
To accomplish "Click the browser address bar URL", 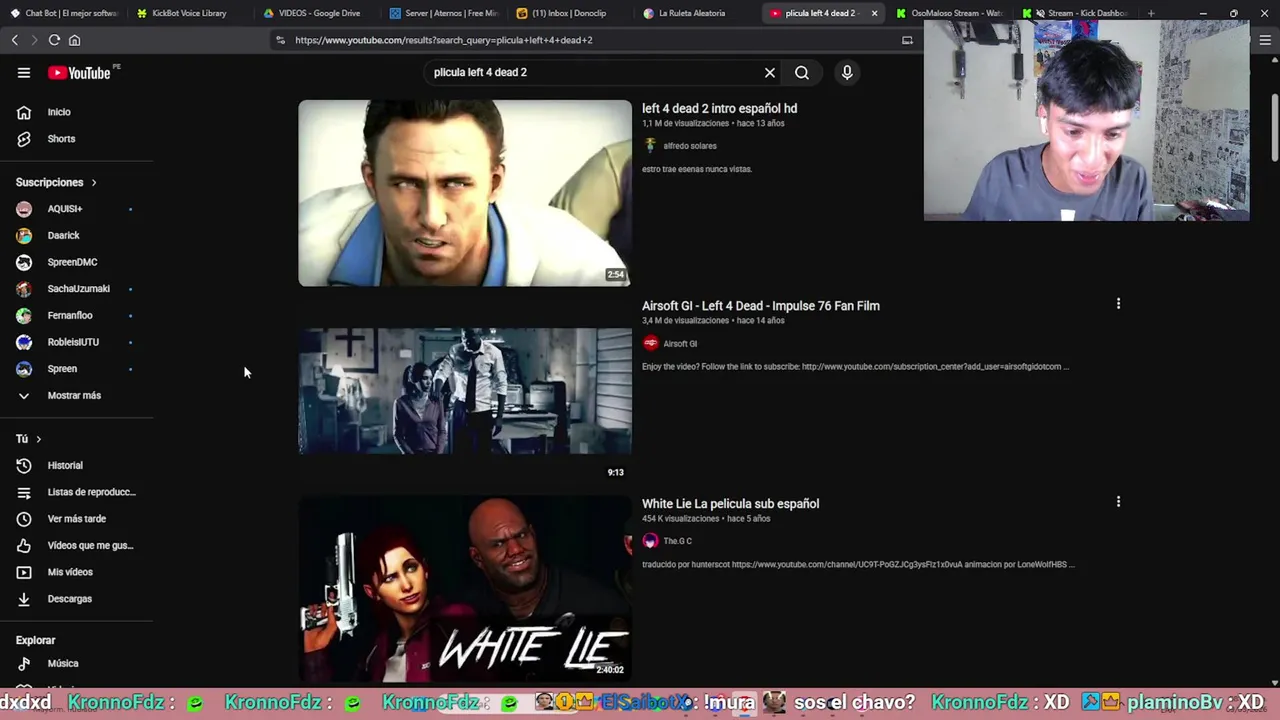I will tap(444, 40).
